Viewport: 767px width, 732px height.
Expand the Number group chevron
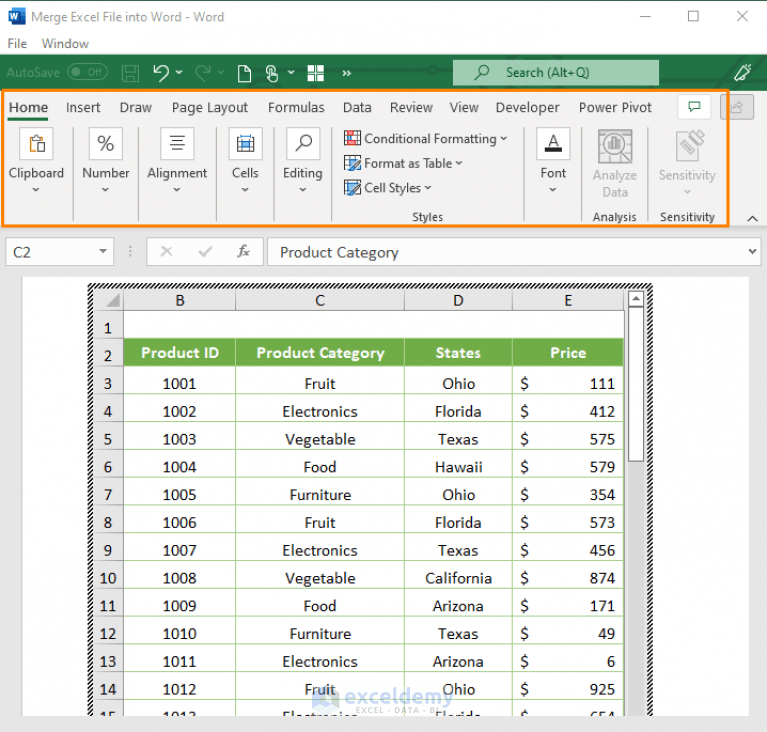coord(105,190)
